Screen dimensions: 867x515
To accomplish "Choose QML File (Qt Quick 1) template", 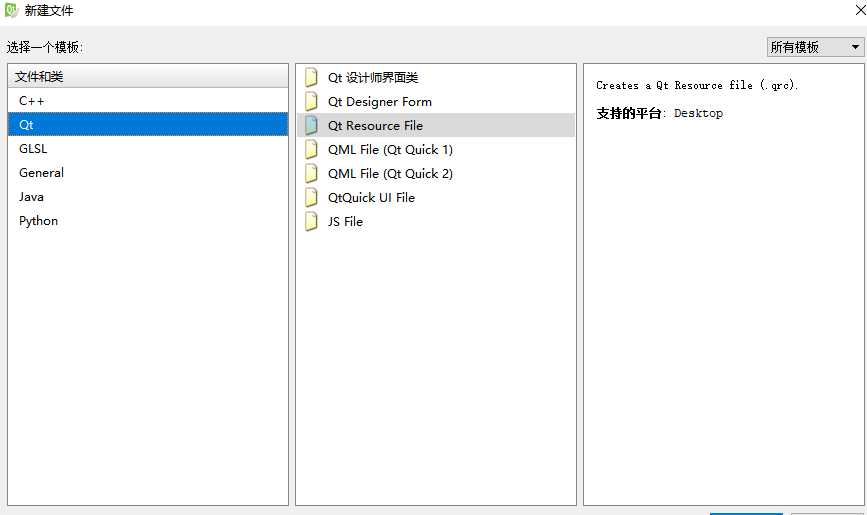I will click(436, 149).
